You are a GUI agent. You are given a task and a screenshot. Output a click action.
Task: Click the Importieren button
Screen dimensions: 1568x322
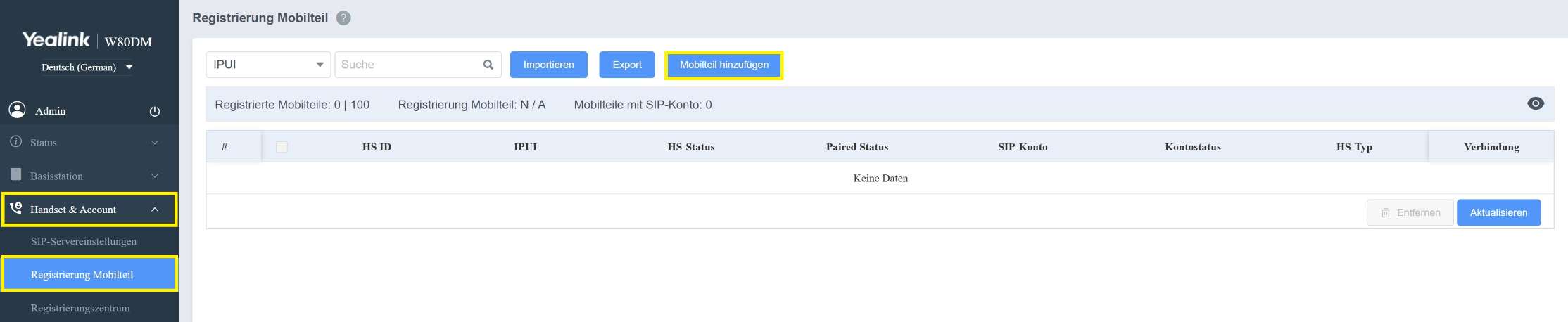pyautogui.click(x=548, y=65)
